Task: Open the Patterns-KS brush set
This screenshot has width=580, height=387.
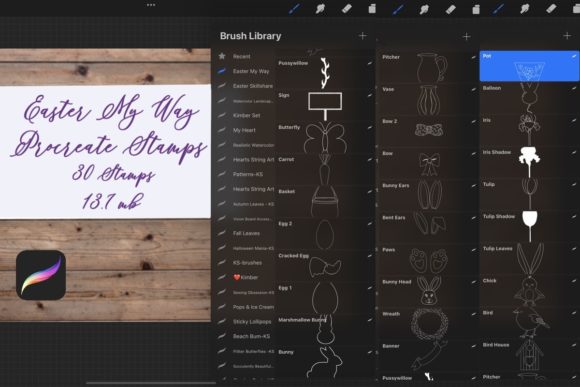Action: pos(248,174)
